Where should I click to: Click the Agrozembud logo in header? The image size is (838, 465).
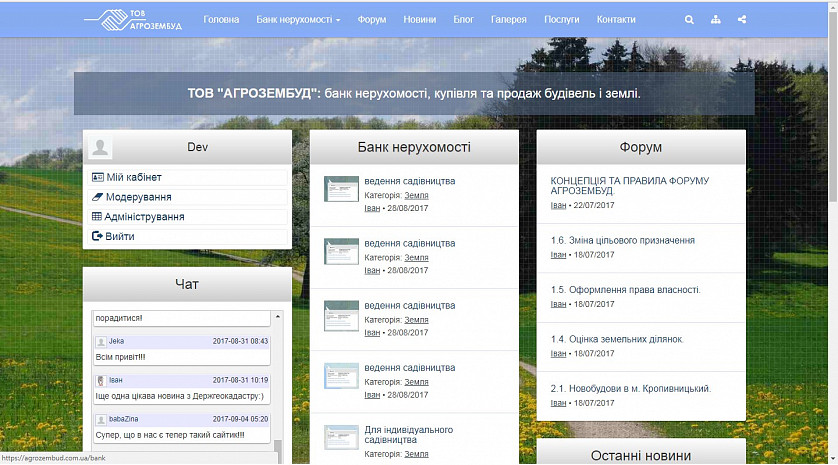[133, 20]
